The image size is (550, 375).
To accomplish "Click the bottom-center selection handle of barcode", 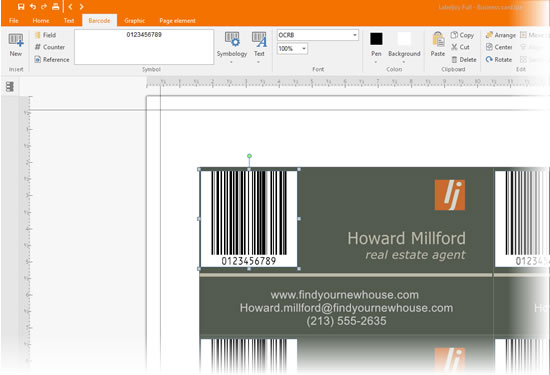I will tap(249, 269).
